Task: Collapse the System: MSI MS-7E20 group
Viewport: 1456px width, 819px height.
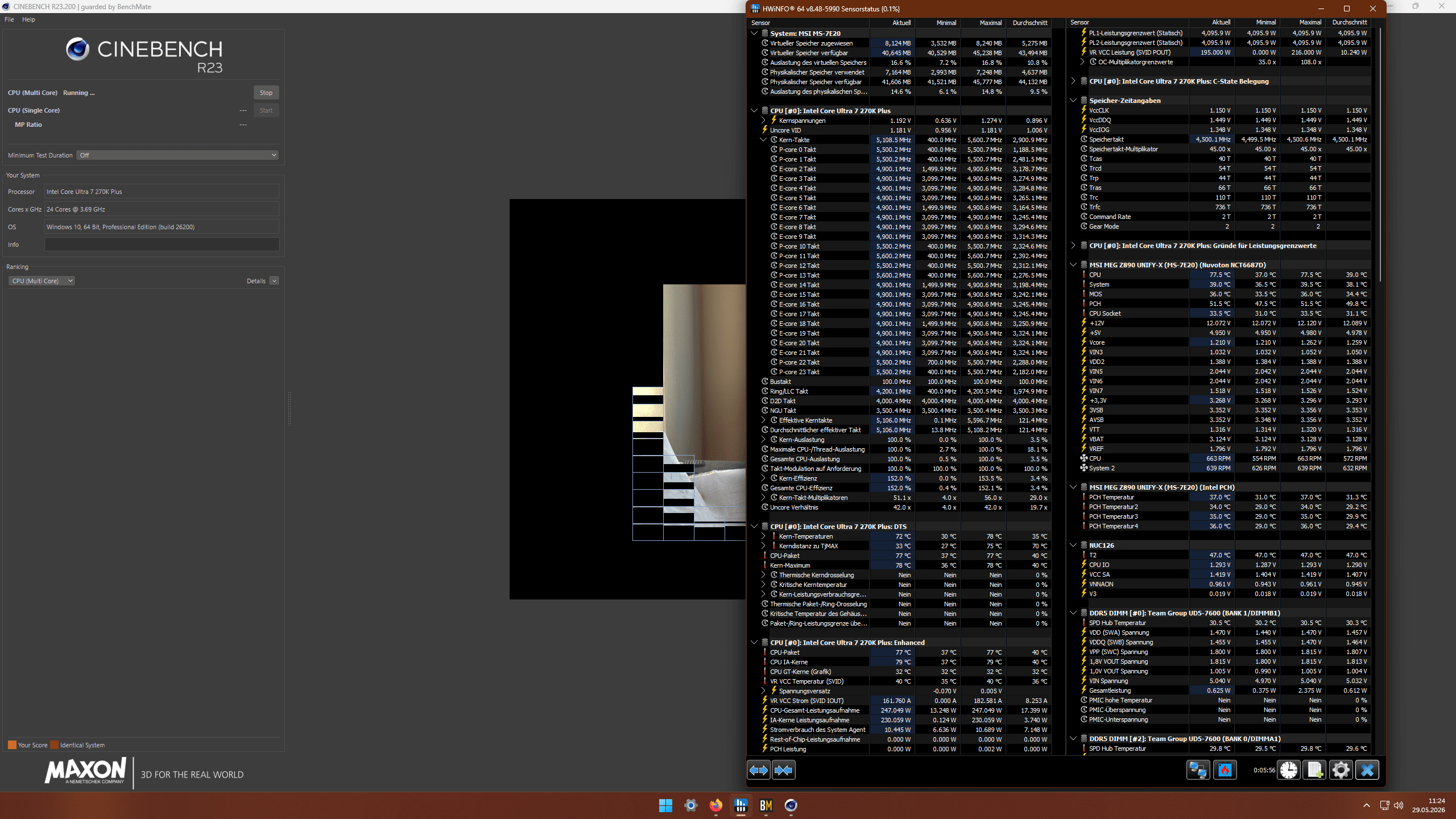Action: coord(754,33)
